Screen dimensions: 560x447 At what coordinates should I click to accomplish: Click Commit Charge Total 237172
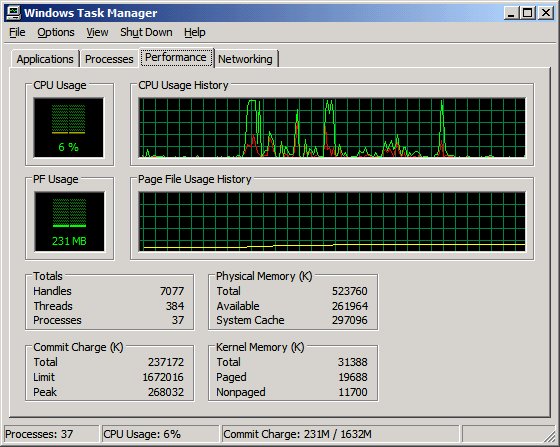click(166, 362)
